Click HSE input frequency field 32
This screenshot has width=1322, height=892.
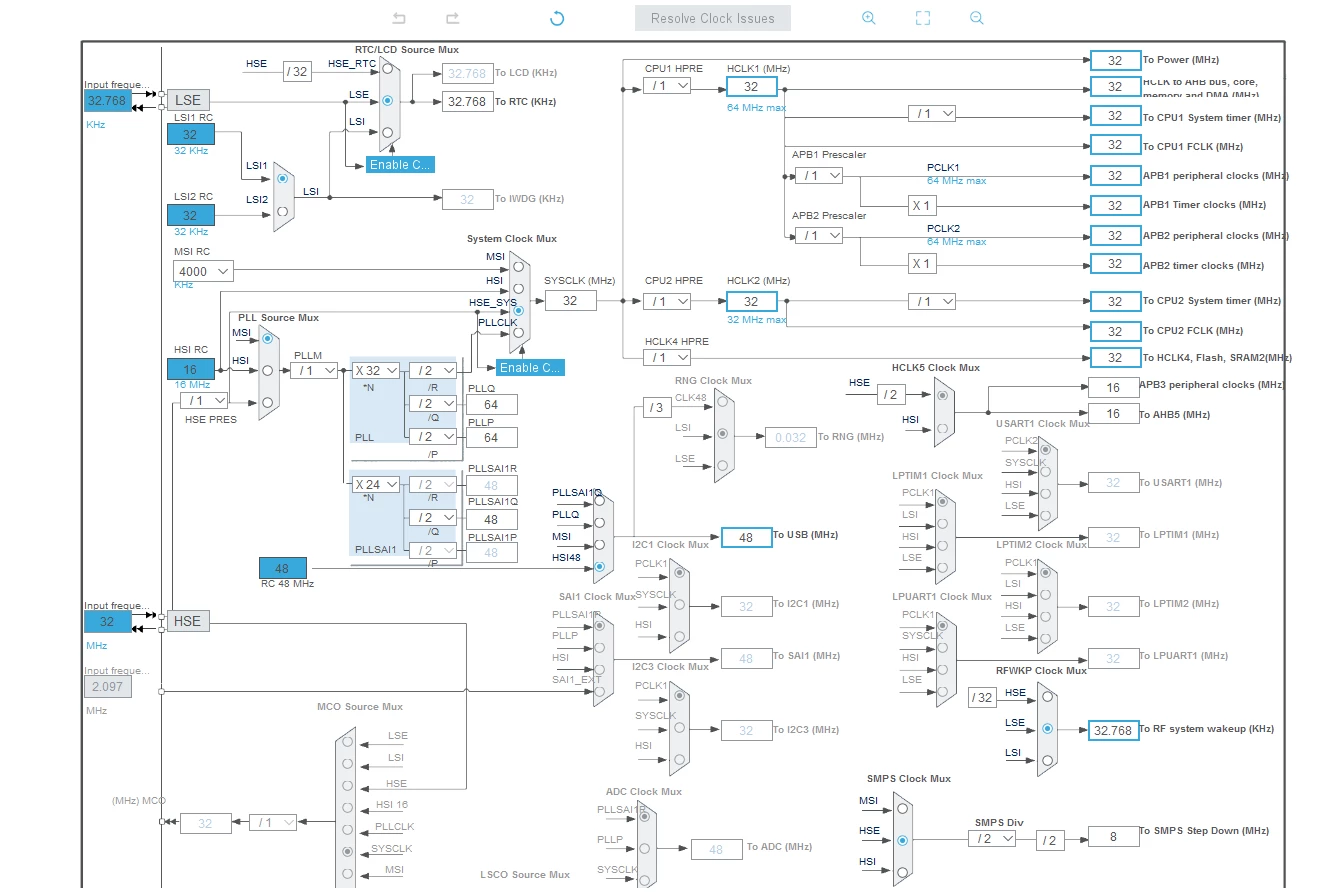point(108,621)
